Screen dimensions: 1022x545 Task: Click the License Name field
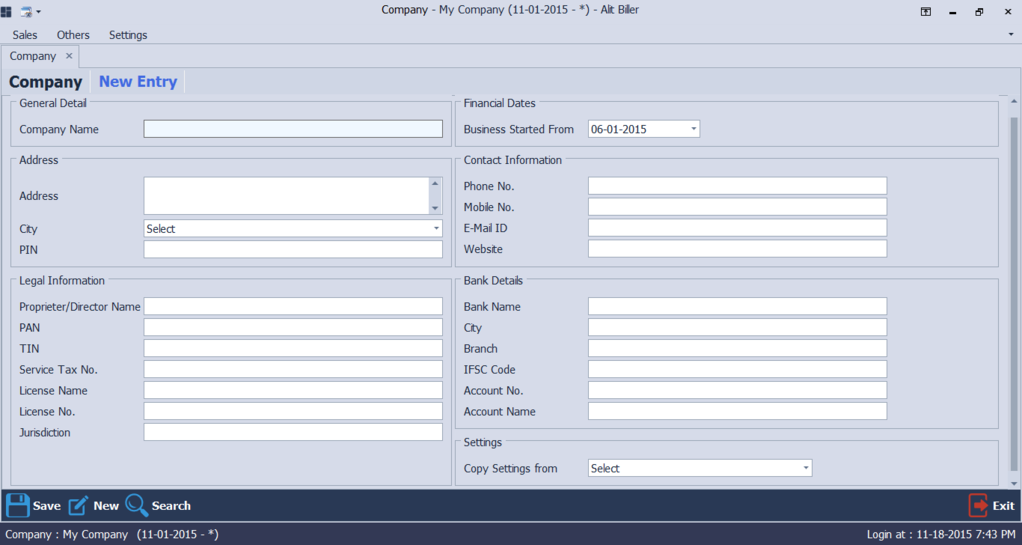click(x=293, y=390)
